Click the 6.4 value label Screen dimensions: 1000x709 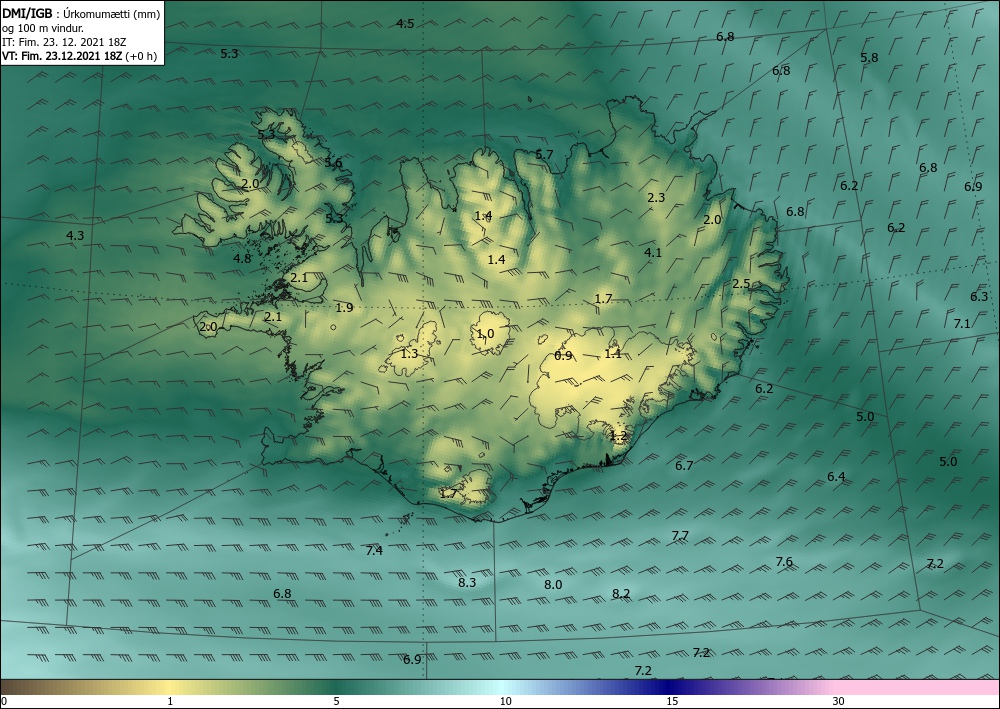(x=836, y=476)
